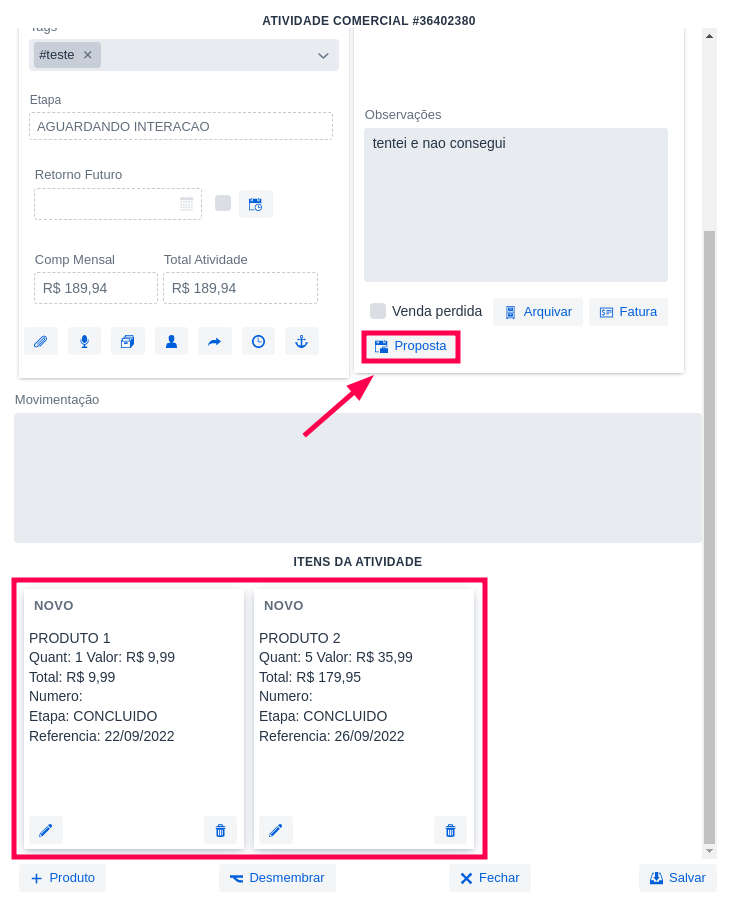The image size is (742, 901).
Task: Toggle the Venda perdida checkbox
Action: point(378,311)
